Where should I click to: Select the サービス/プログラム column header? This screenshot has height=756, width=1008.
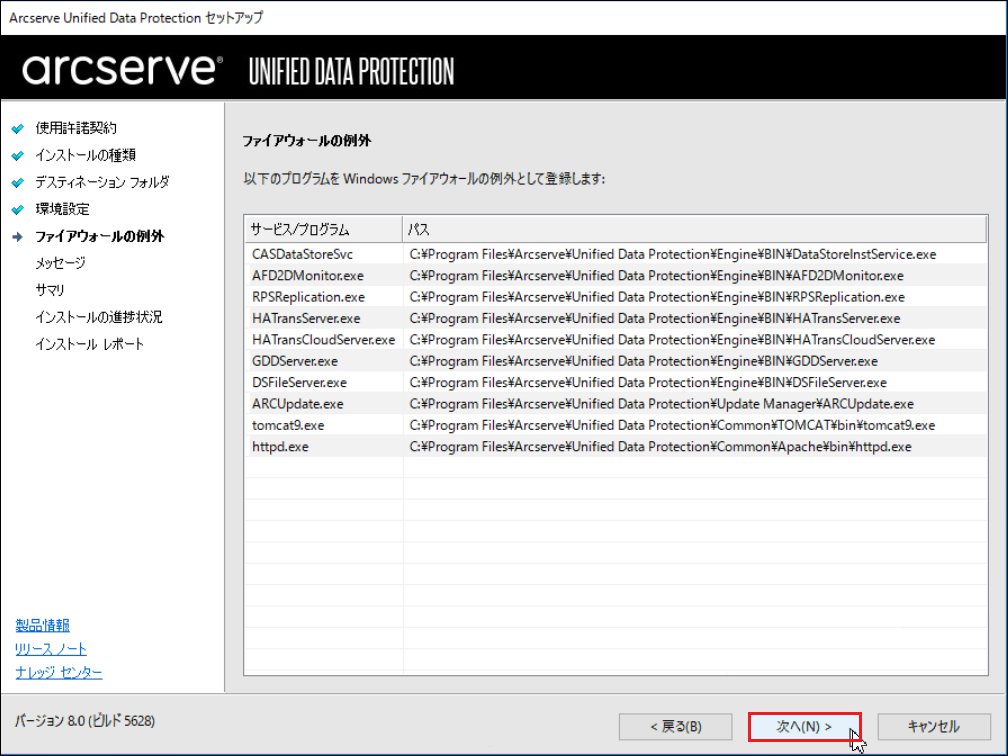pos(323,230)
